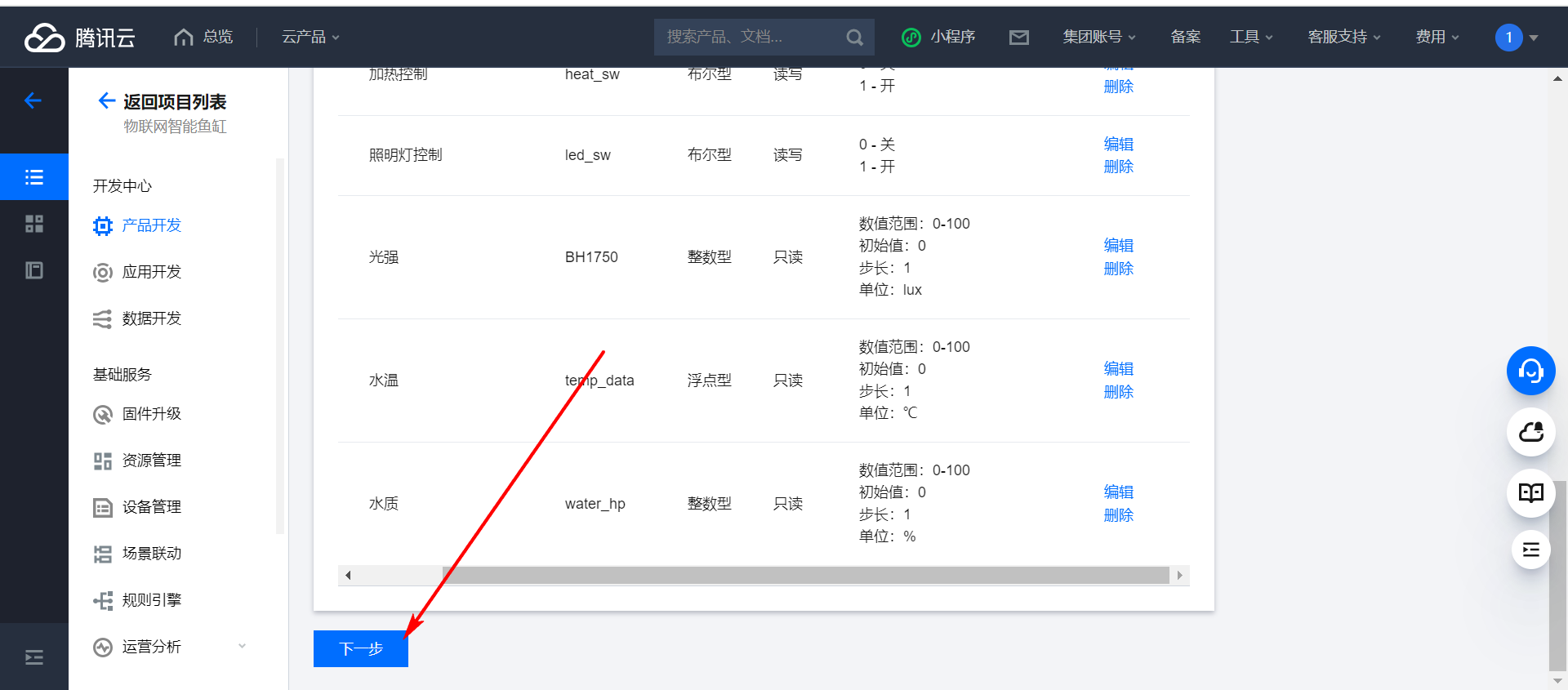Click 编辑 link for 水温 row
The image size is (1568, 690).
click(x=1118, y=369)
